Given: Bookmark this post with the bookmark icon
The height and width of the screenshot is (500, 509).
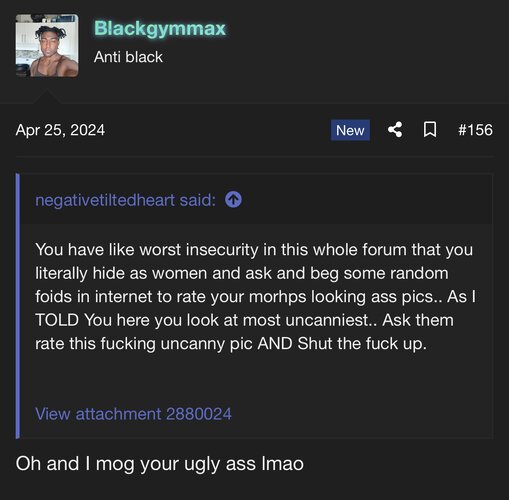Looking at the screenshot, I should 430,130.
